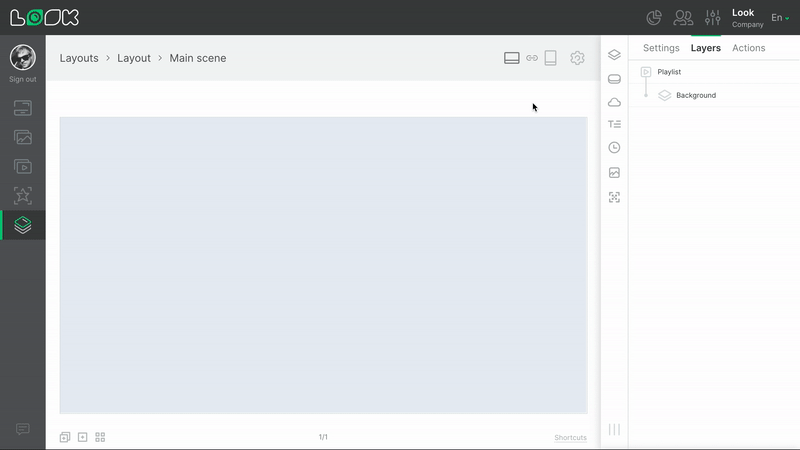This screenshot has width=800, height=450.
Task: Select landscape screen orientation icon
Action: coord(512,58)
